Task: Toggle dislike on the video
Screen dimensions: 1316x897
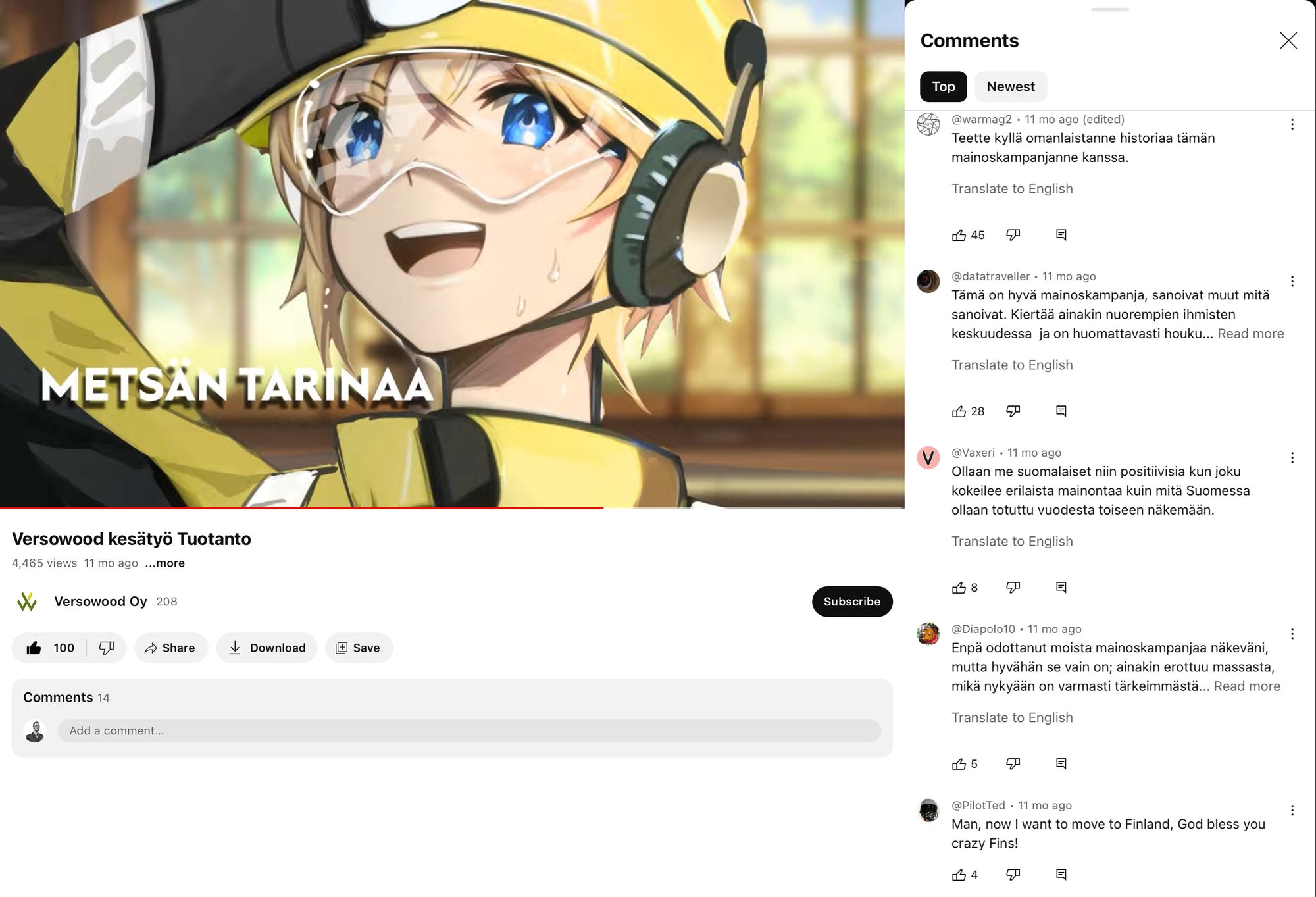Action: point(106,648)
